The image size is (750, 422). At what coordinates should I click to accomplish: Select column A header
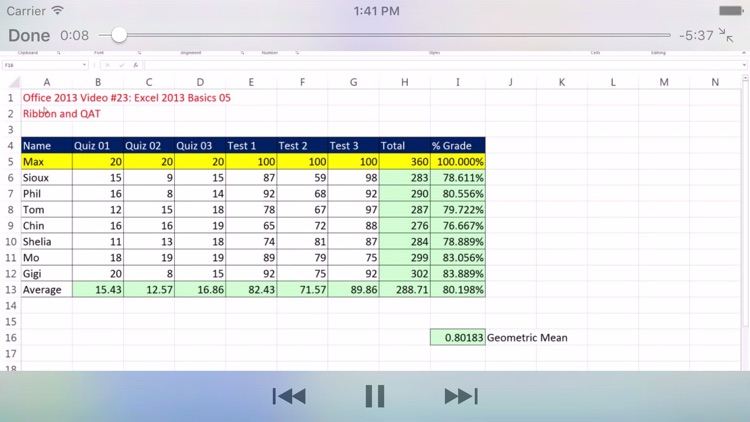tap(46, 82)
